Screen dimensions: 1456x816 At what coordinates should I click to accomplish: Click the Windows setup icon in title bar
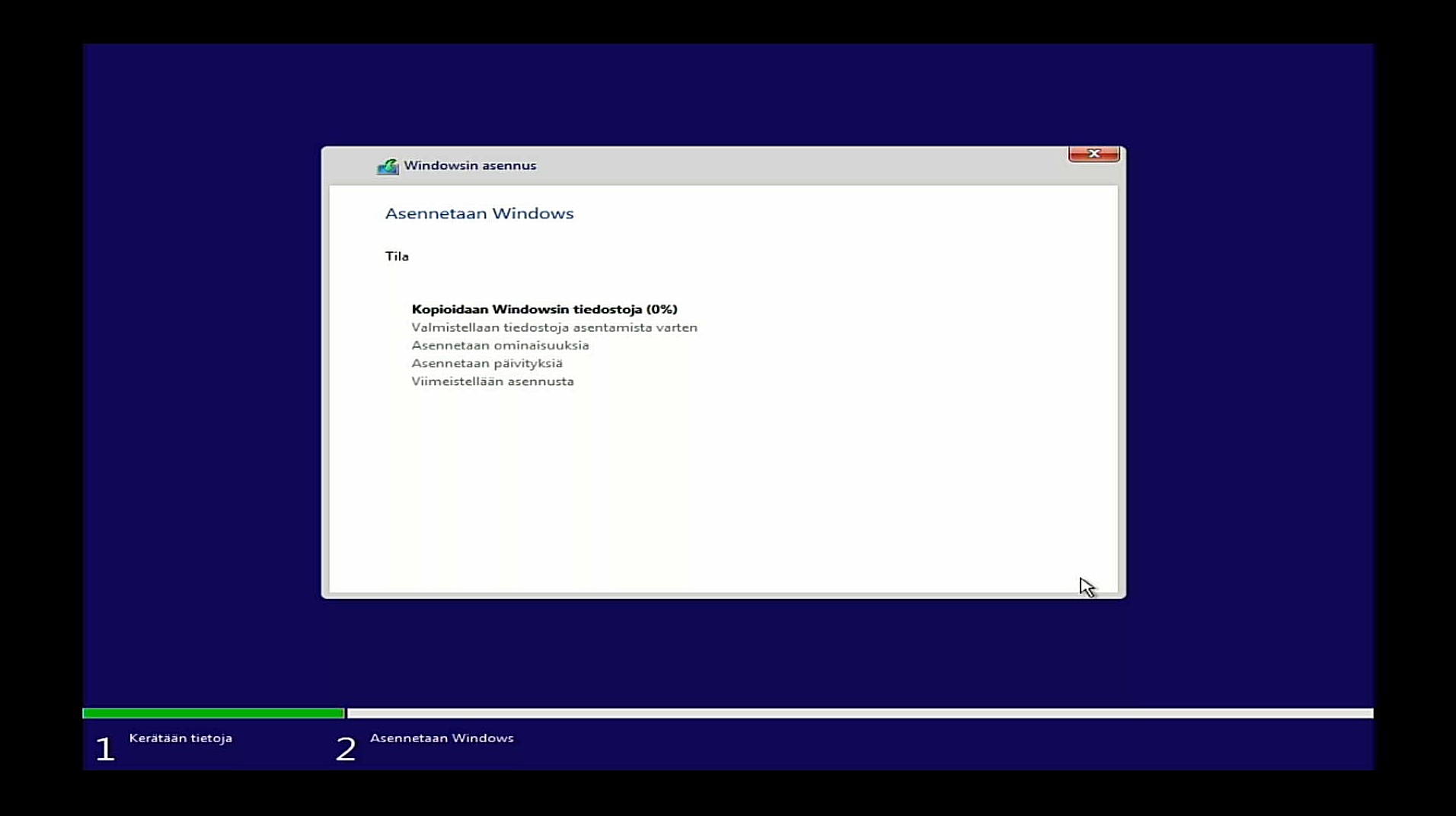[x=388, y=166]
